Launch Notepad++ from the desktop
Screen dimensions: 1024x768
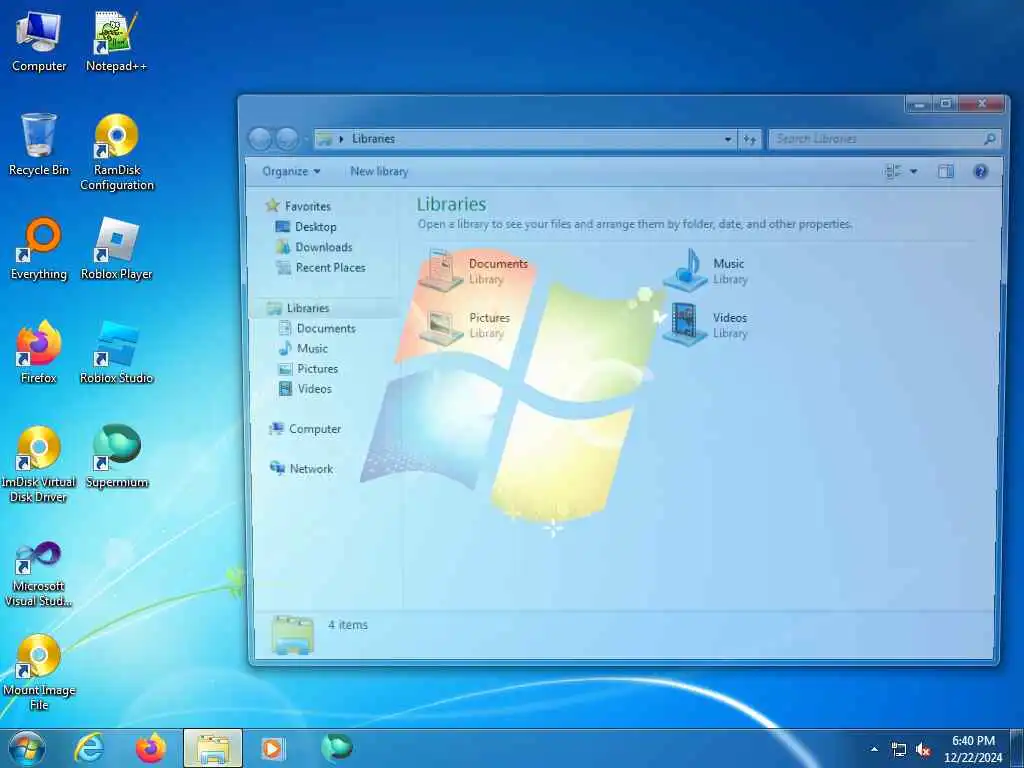tap(116, 41)
